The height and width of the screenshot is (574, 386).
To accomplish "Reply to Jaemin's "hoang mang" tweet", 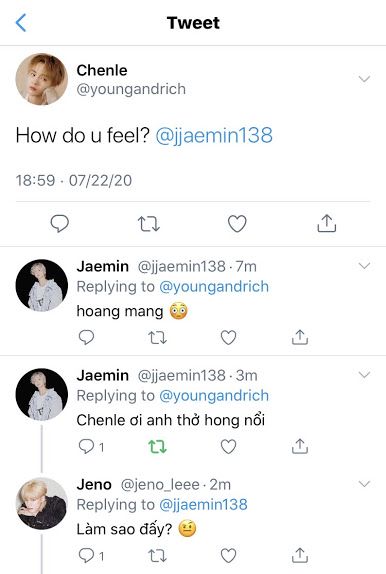I will [x=86, y=338].
